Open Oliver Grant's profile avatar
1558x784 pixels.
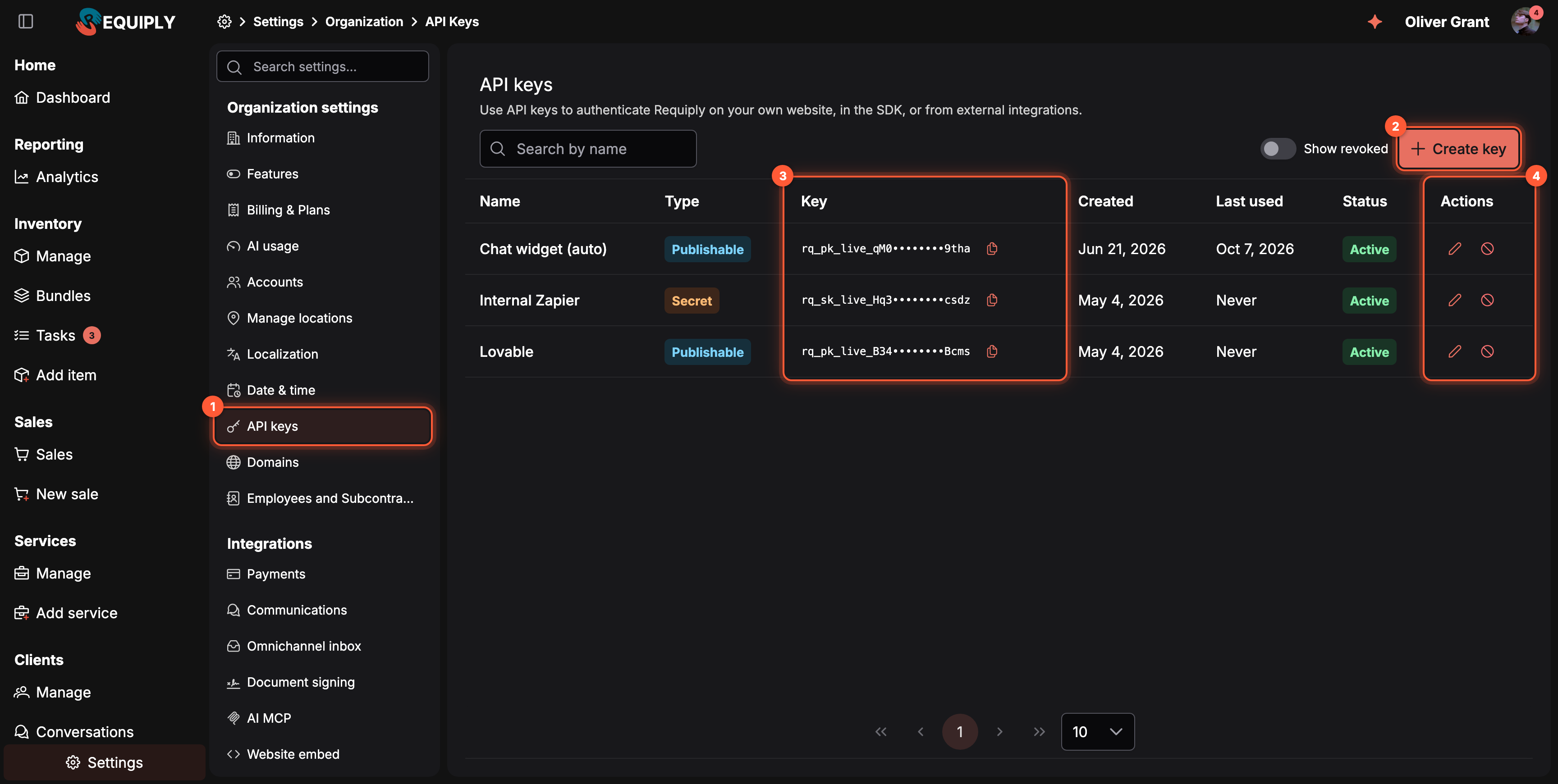click(1525, 22)
